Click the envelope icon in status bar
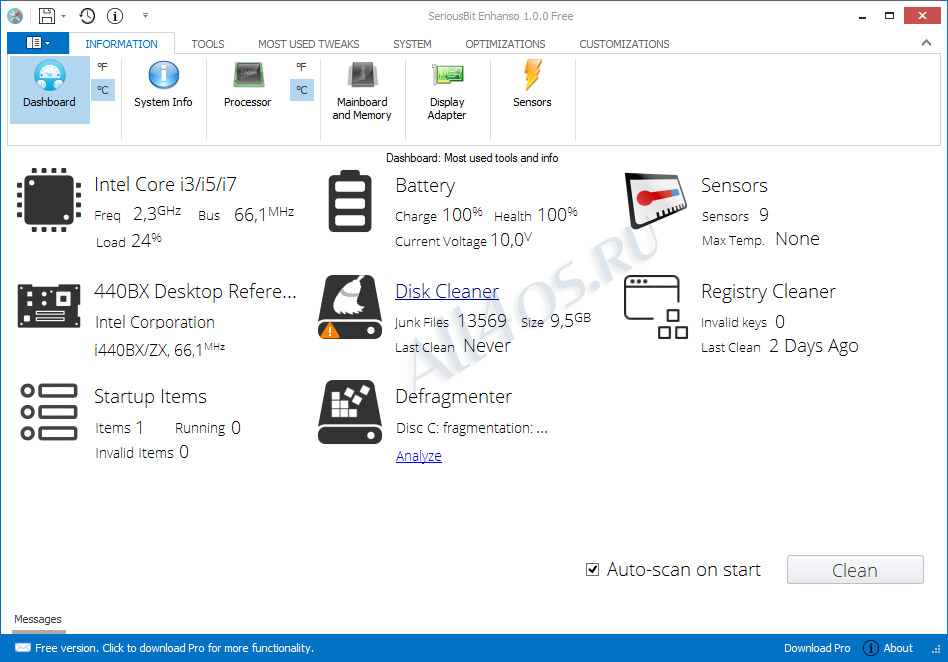The image size is (948, 662). click(22, 648)
